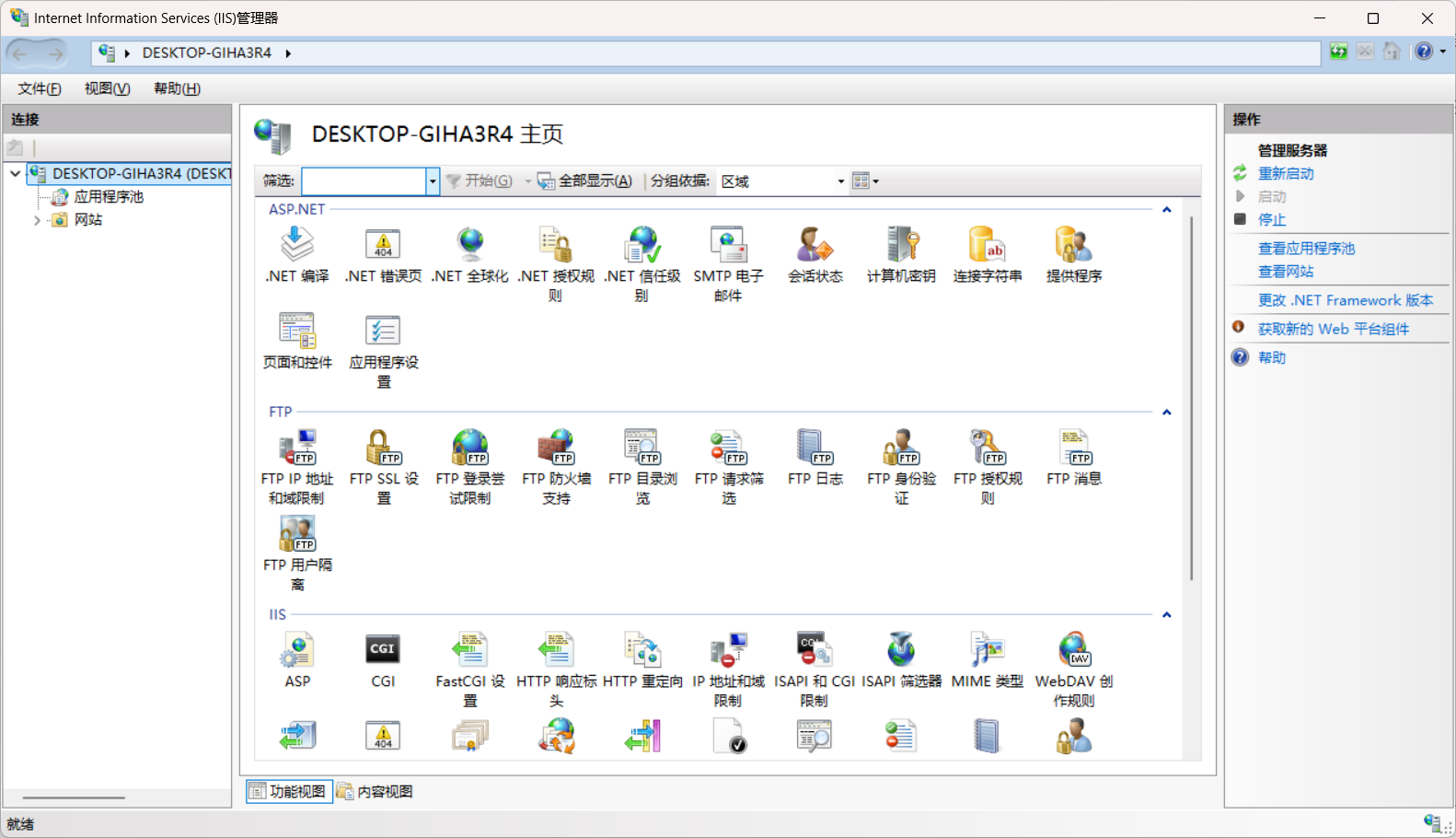Image resolution: width=1456 pixels, height=838 pixels.
Task: Open the 连接字符串 feature
Action: (988, 254)
